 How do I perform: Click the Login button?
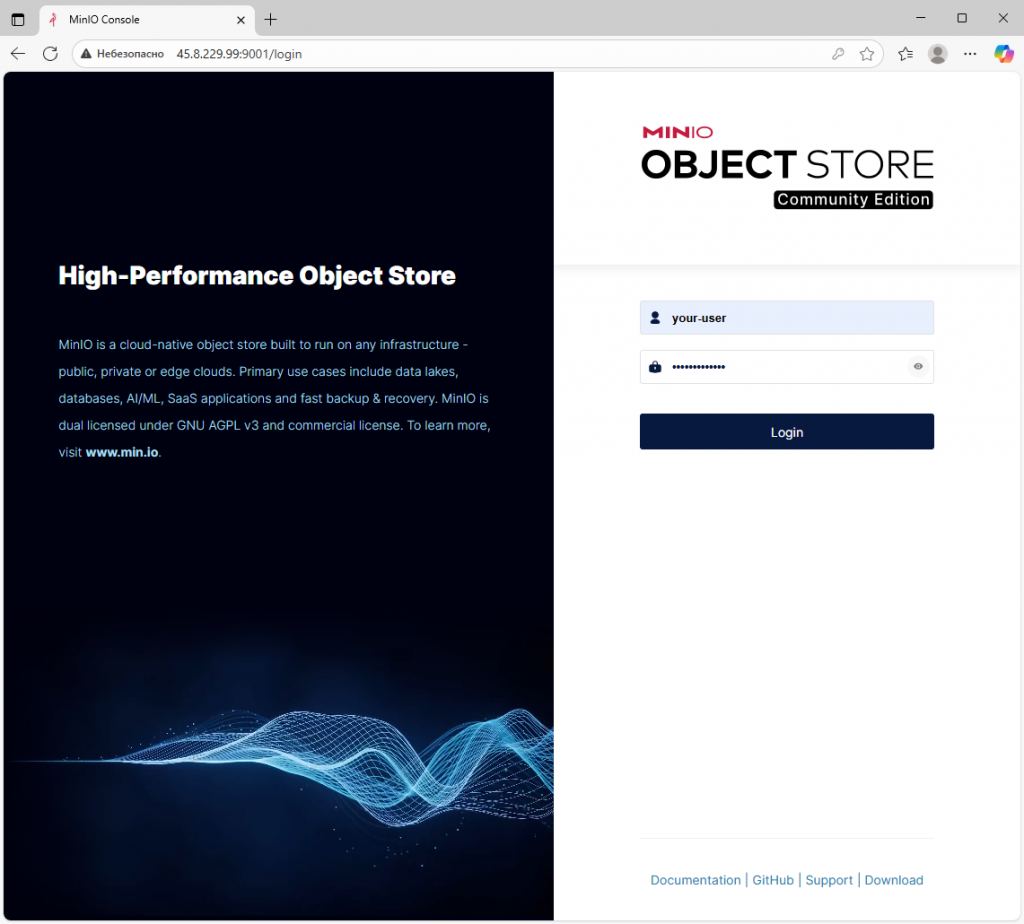[786, 432]
